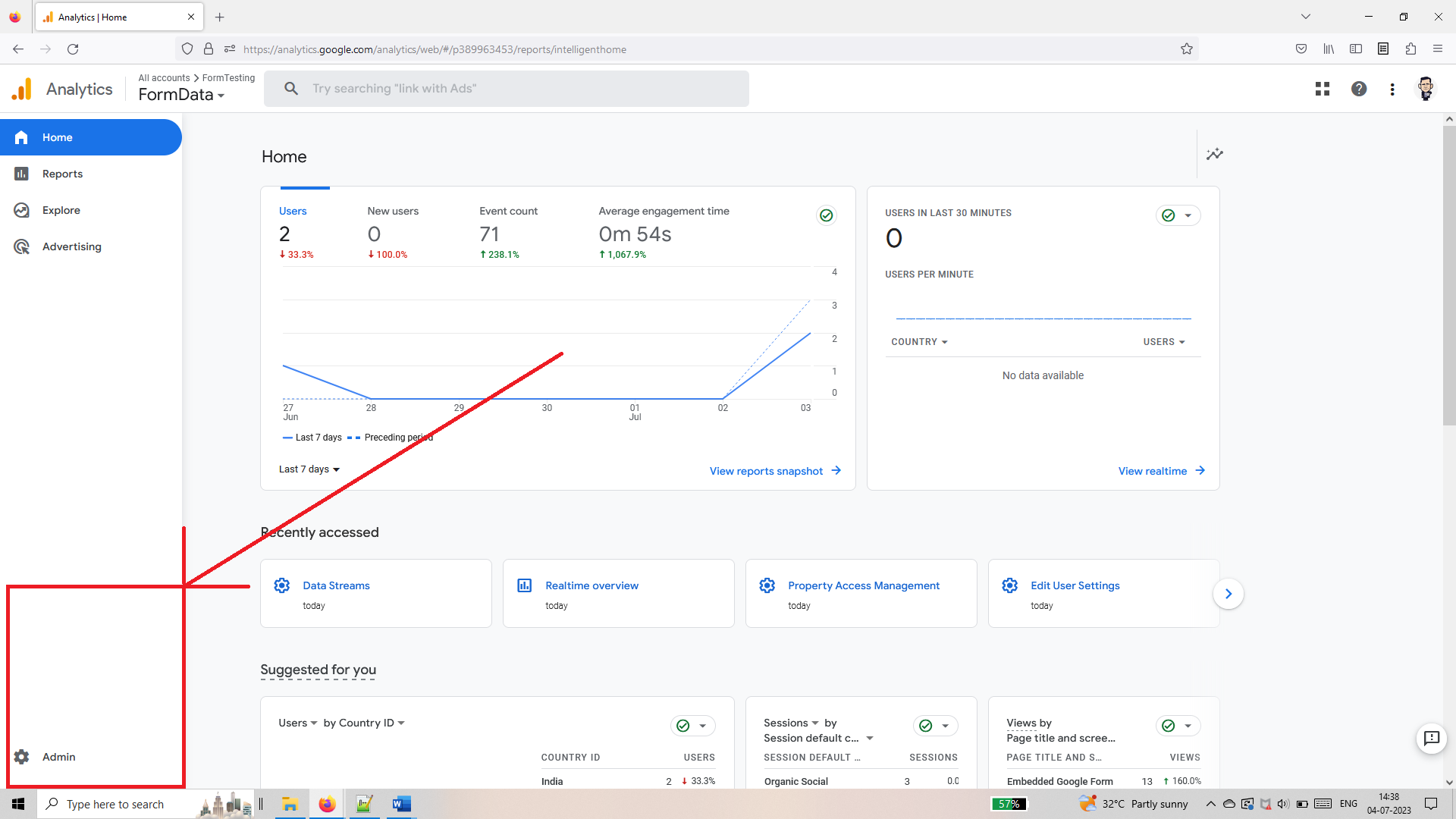
Task: Click data quality check icon on overview card
Action: click(x=827, y=215)
